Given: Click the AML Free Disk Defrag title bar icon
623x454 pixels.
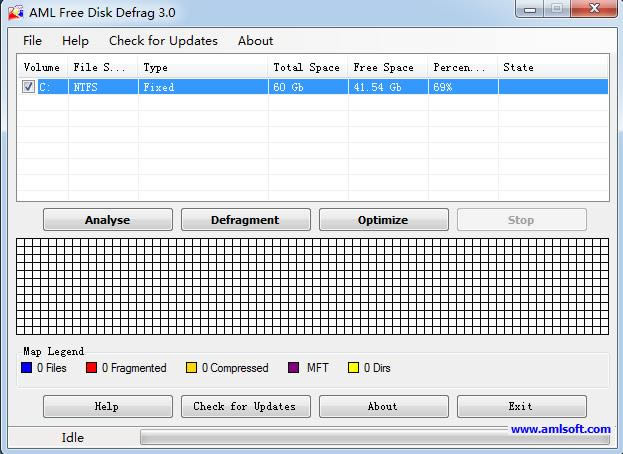Looking at the screenshot, I should 16,12.
